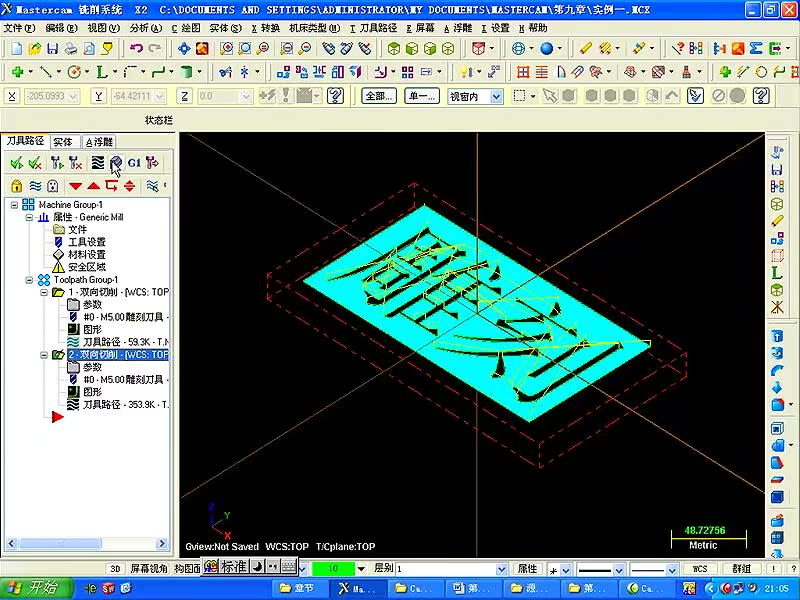Open the 层别 level number dropdown
800x600 pixels.
[502, 569]
